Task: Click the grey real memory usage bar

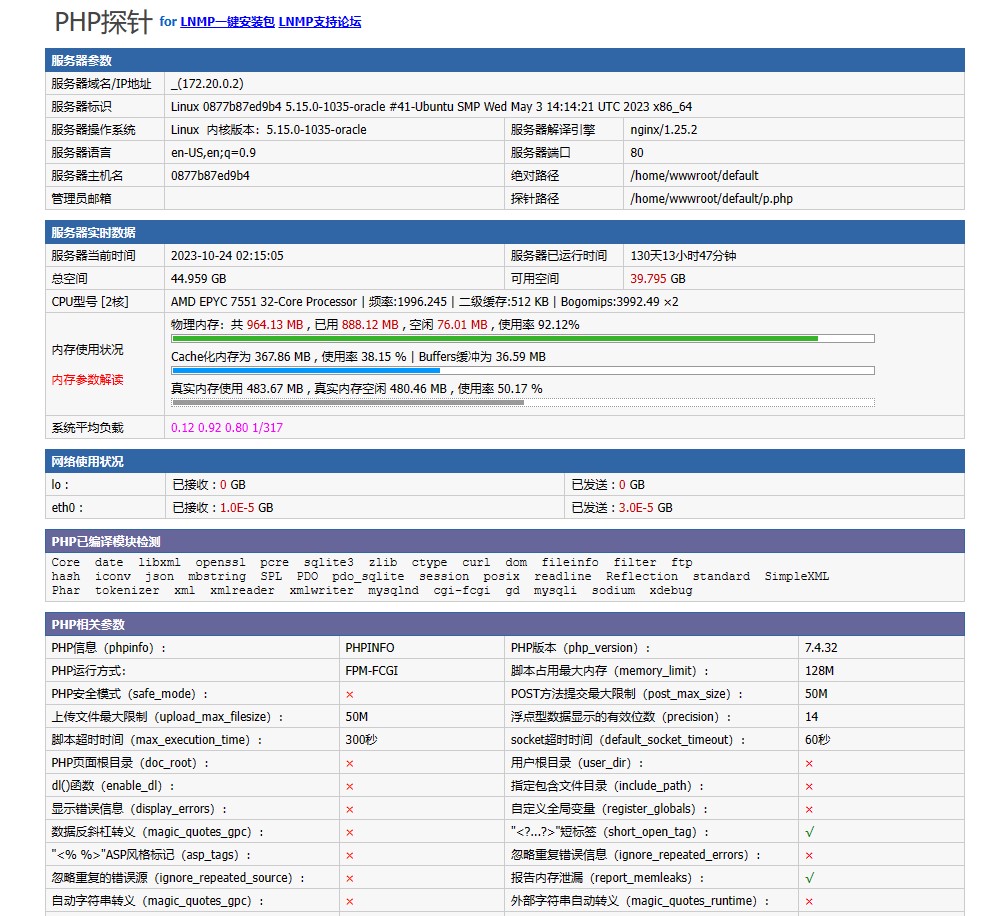Action: point(348,403)
